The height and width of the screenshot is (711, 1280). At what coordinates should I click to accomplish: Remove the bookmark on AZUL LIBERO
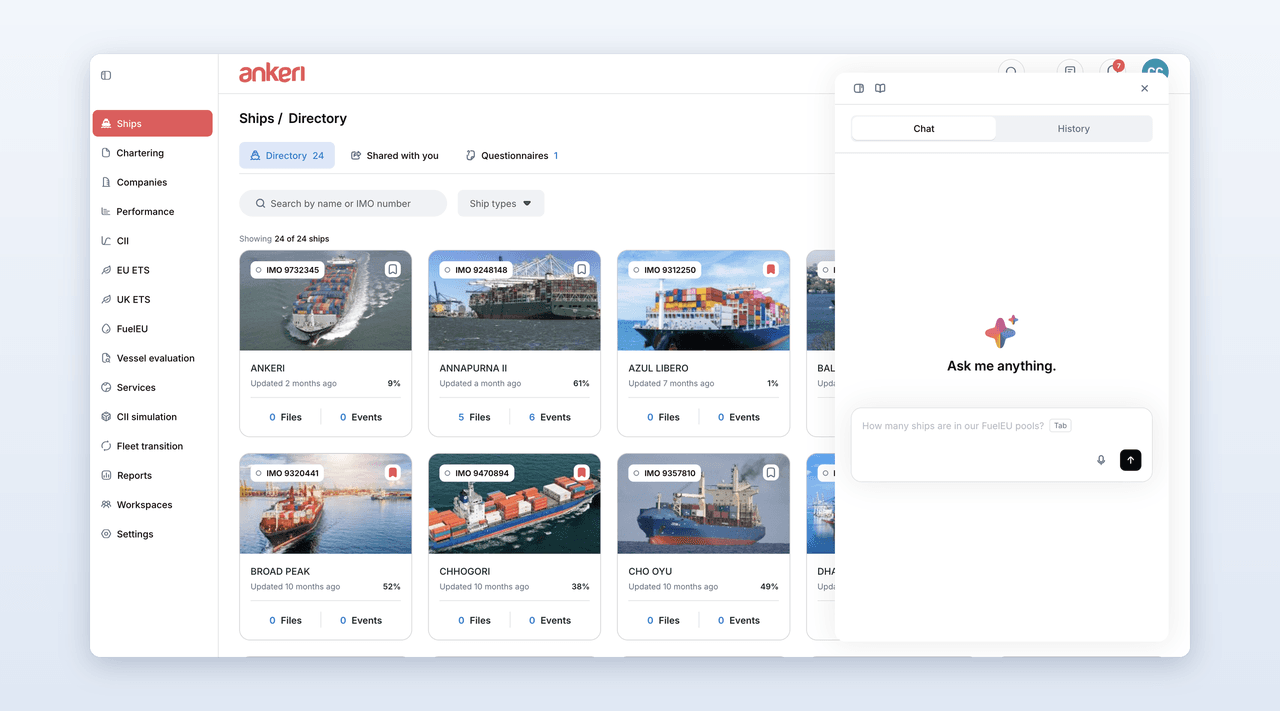pyautogui.click(x=771, y=269)
